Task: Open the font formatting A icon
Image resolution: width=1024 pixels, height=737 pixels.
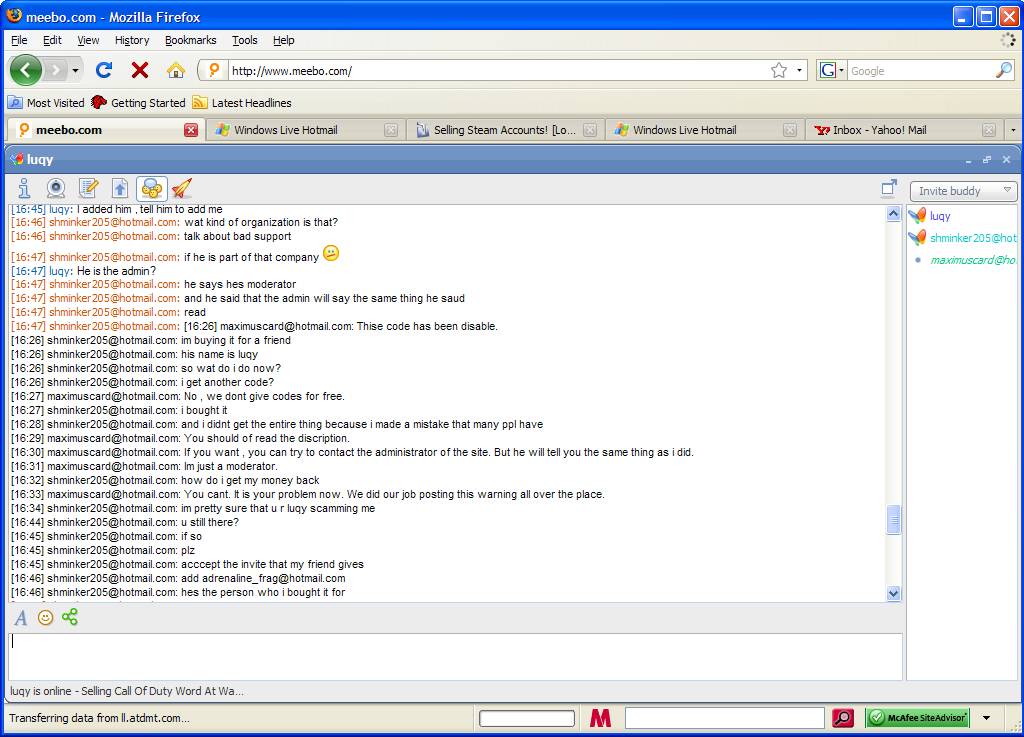Action: pyautogui.click(x=21, y=618)
